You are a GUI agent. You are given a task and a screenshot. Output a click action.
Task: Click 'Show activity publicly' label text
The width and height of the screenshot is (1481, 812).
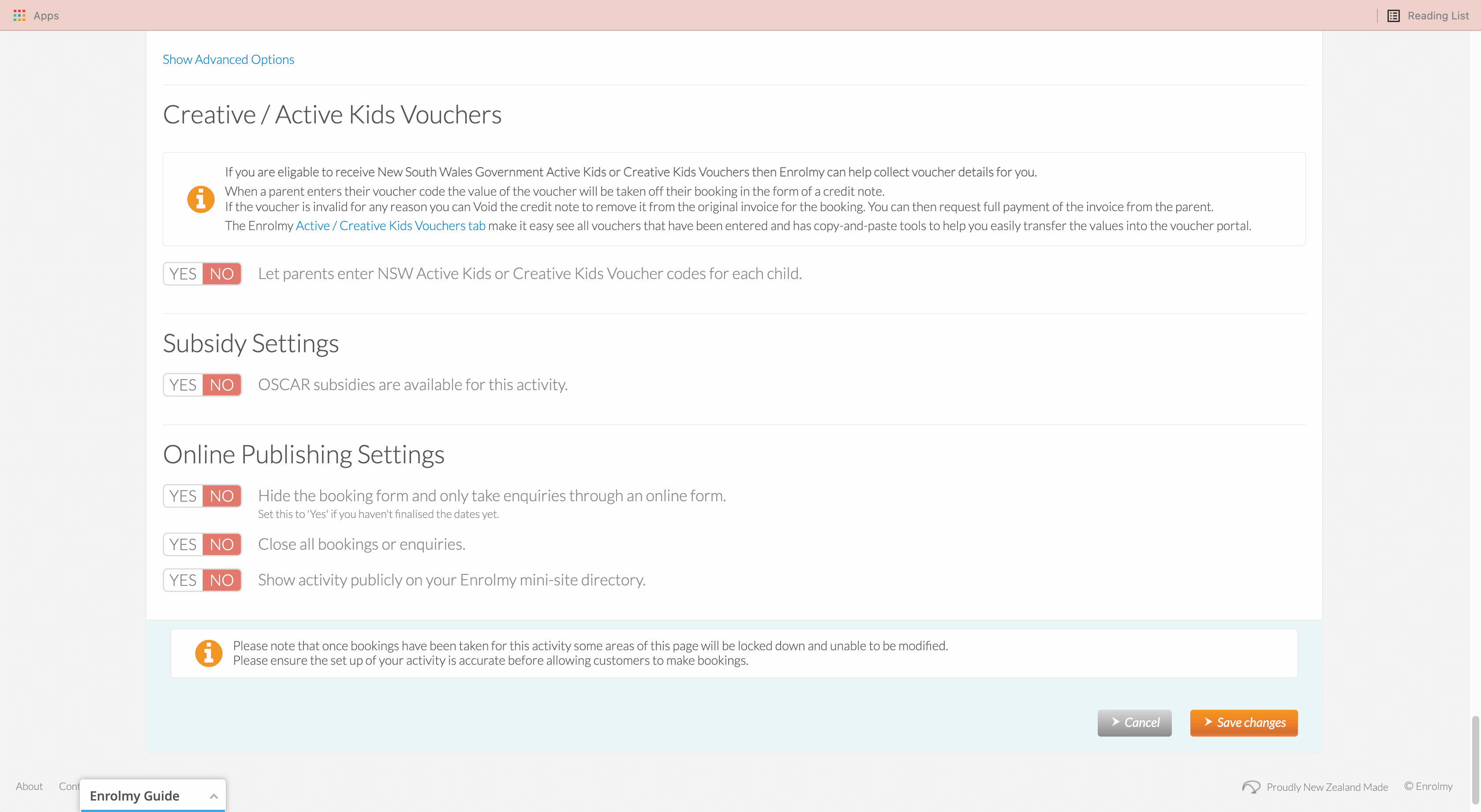coord(452,581)
